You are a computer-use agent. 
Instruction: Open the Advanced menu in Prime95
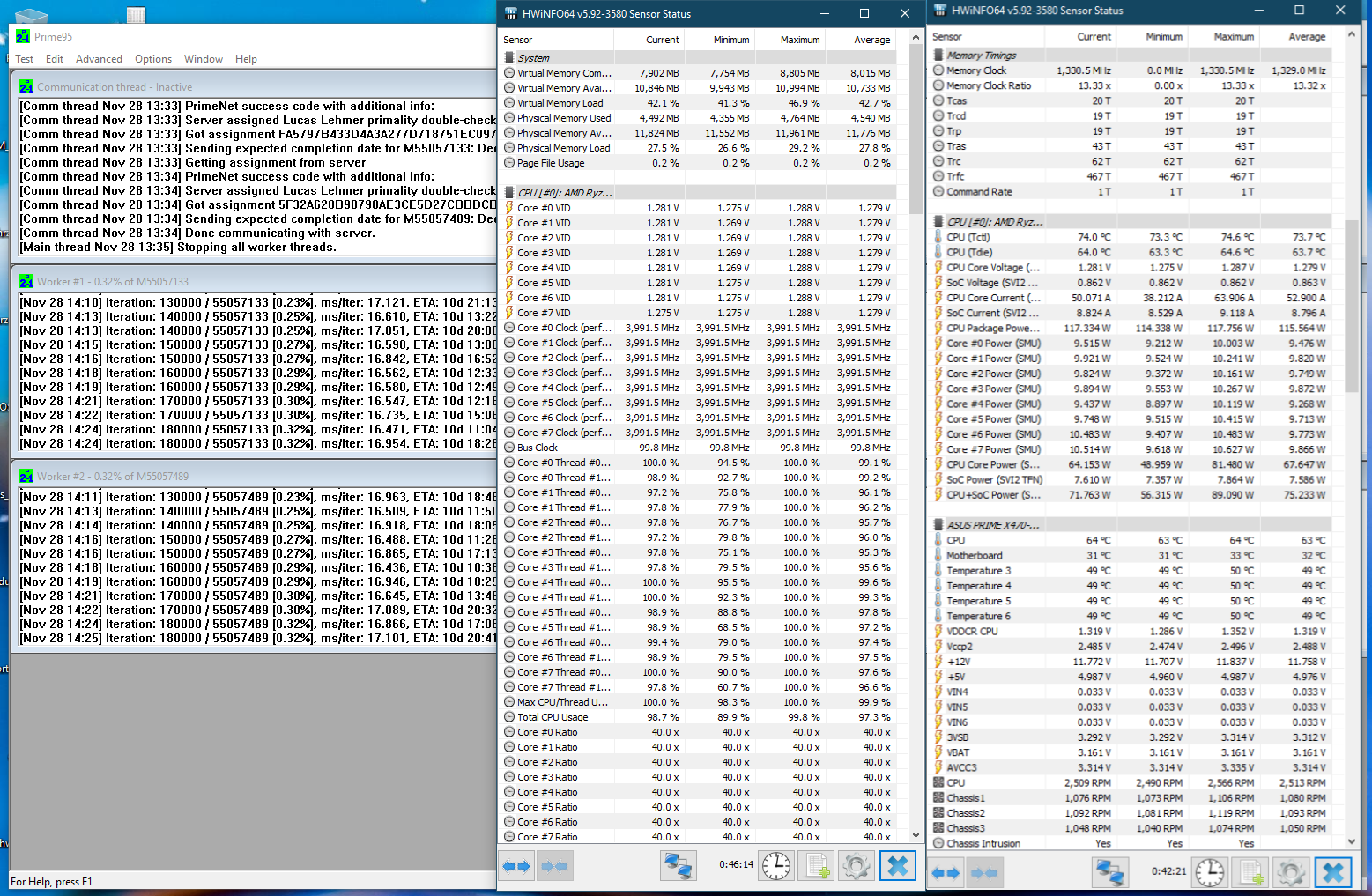[99, 59]
